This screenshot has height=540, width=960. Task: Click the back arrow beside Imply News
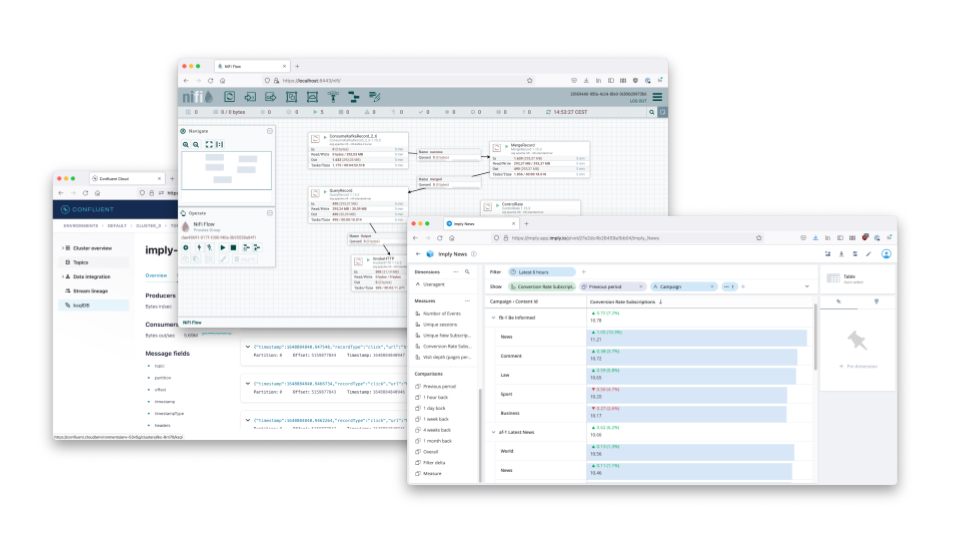[x=417, y=254]
